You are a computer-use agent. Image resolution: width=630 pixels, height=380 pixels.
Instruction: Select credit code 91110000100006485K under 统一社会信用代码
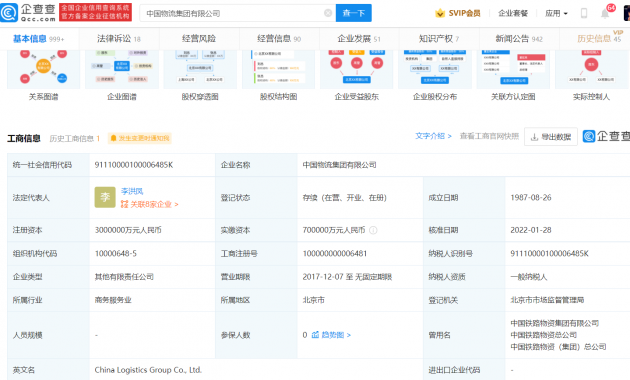134,165
